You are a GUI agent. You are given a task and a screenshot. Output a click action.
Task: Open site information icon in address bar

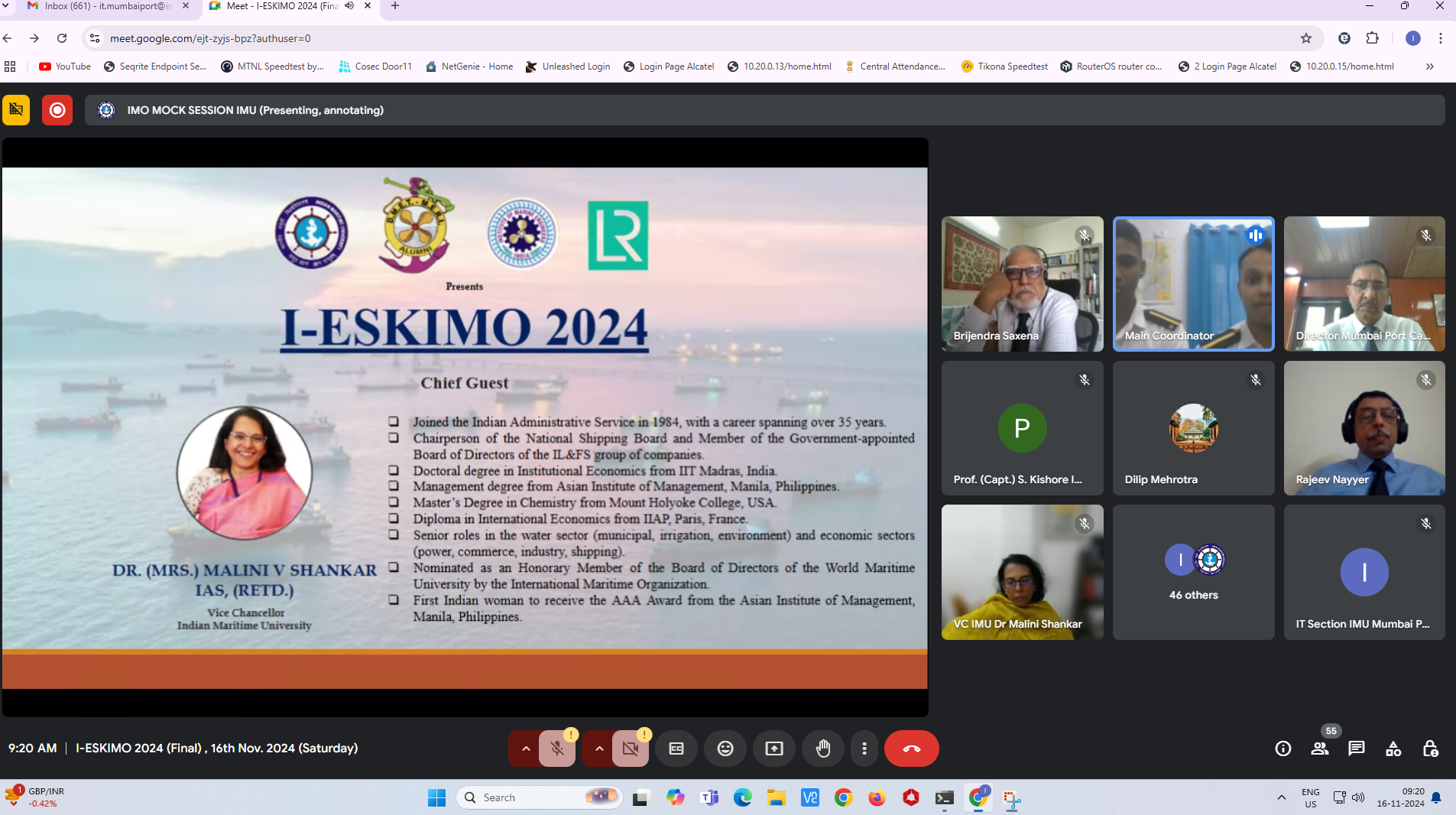pos(95,38)
